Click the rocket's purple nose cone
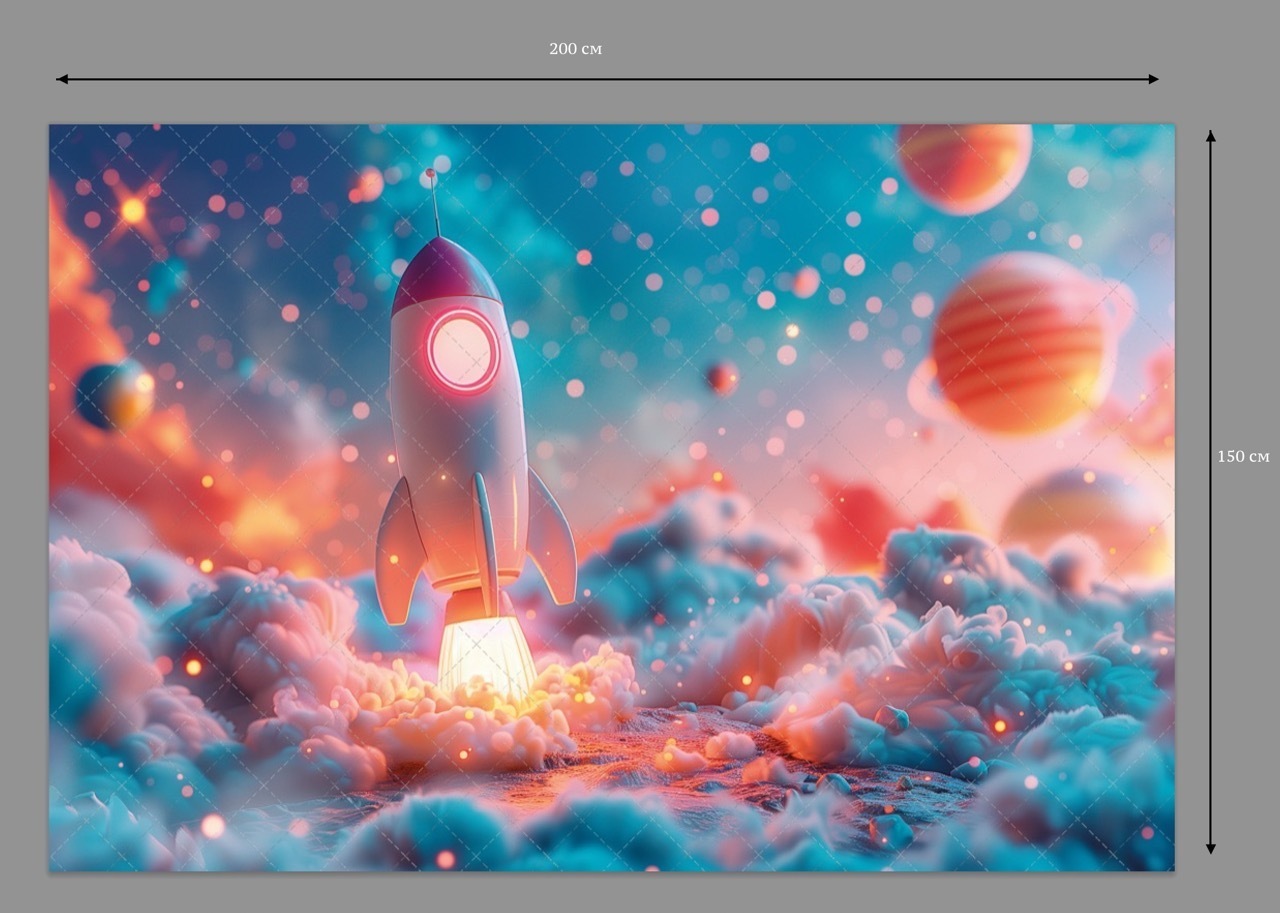Image resolution: width=1280 pixels, height=913 pixels. click(x=444, y=272)
